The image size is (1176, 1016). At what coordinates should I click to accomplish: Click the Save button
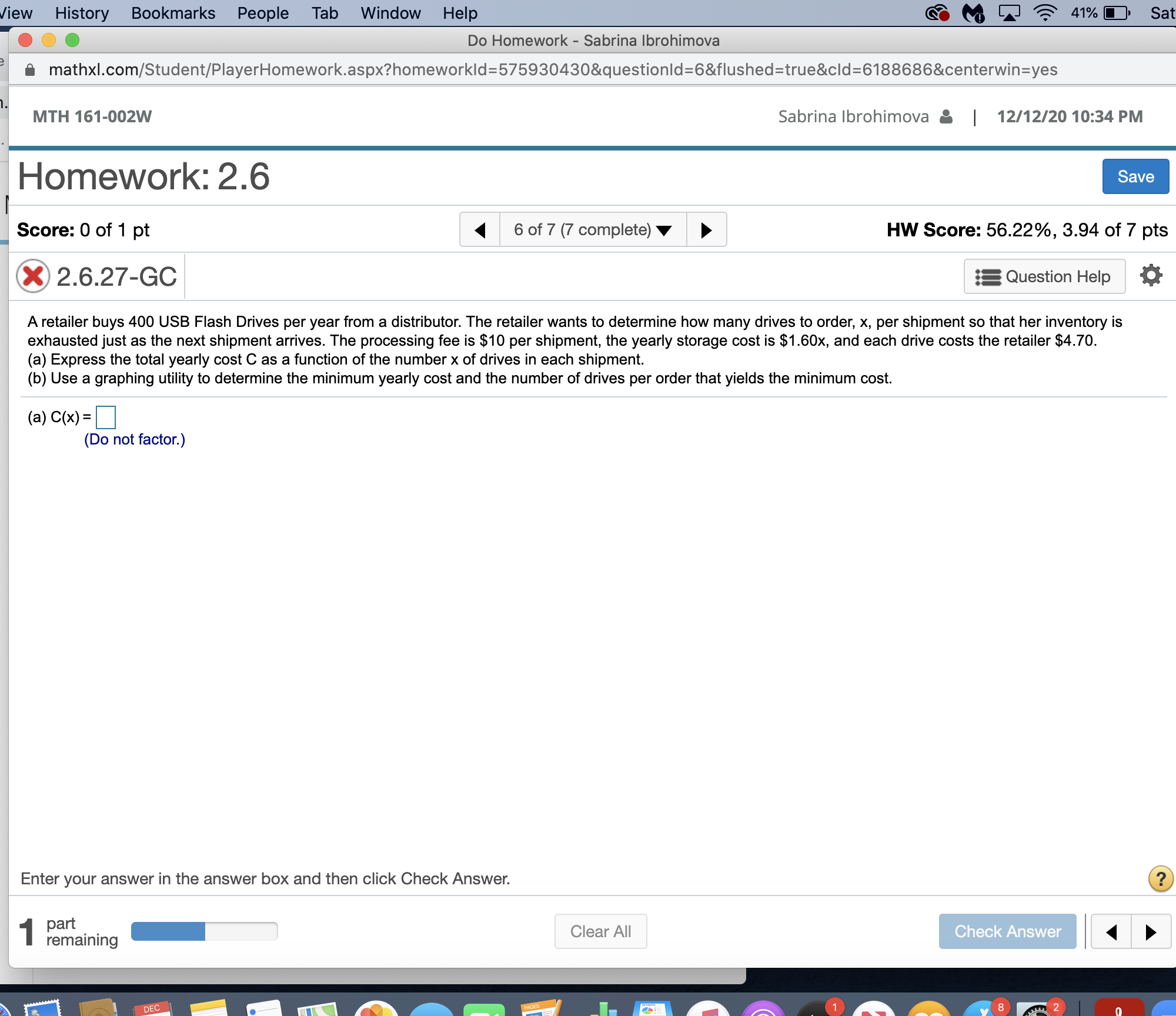coord(1135,176)
